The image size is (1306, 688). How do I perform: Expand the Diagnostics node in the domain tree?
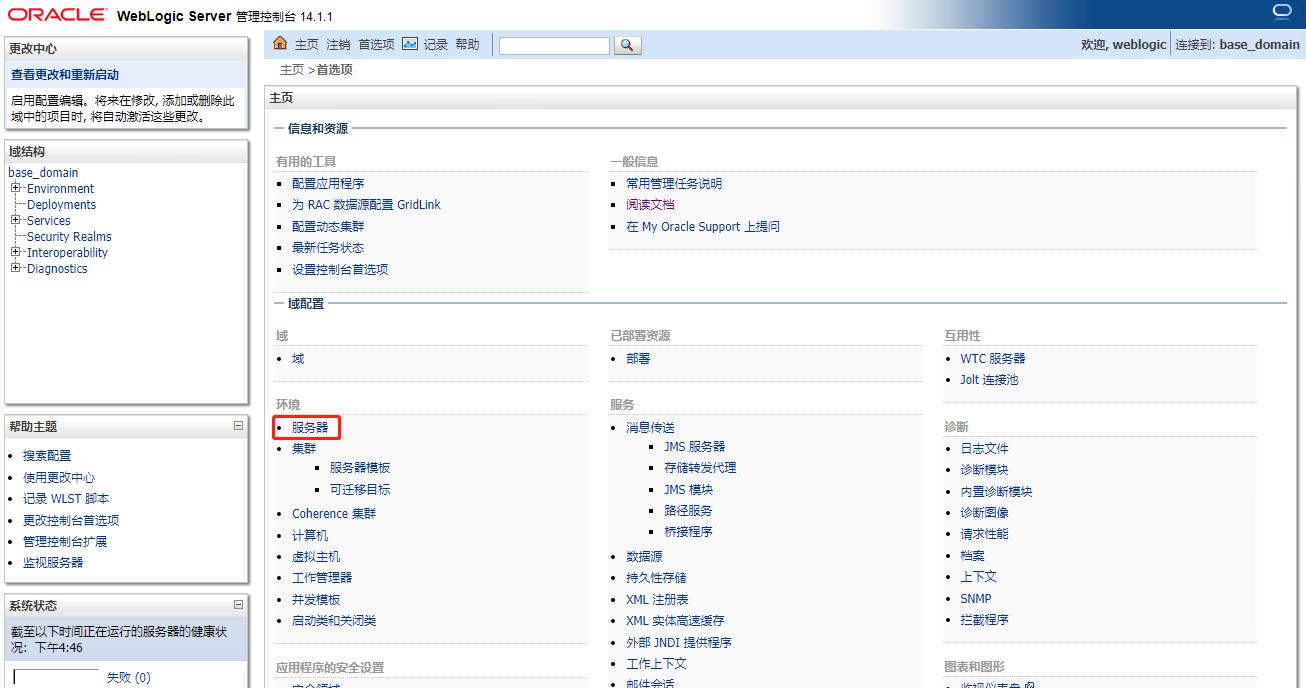tap(15, 269)
